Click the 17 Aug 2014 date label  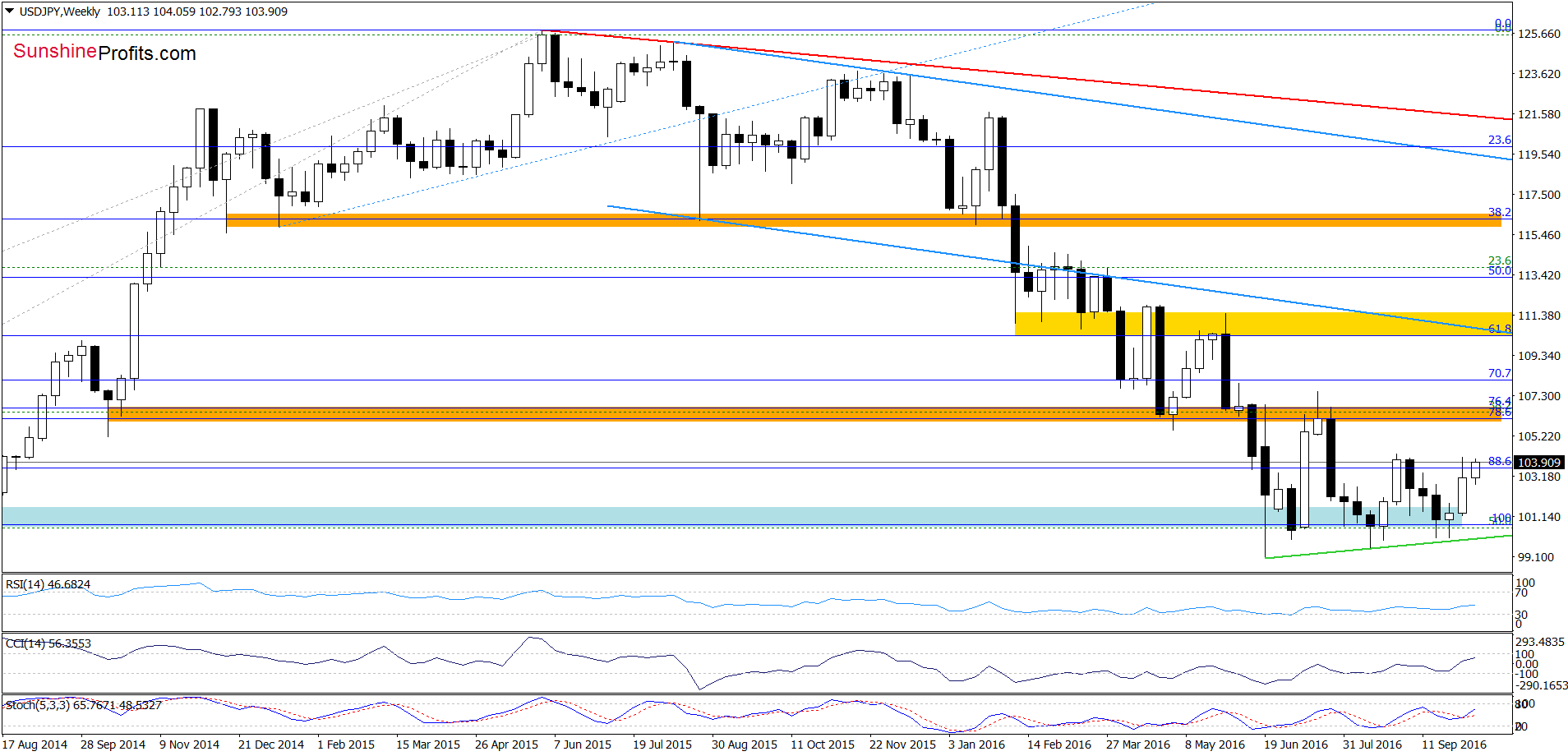tap(35, 744)
